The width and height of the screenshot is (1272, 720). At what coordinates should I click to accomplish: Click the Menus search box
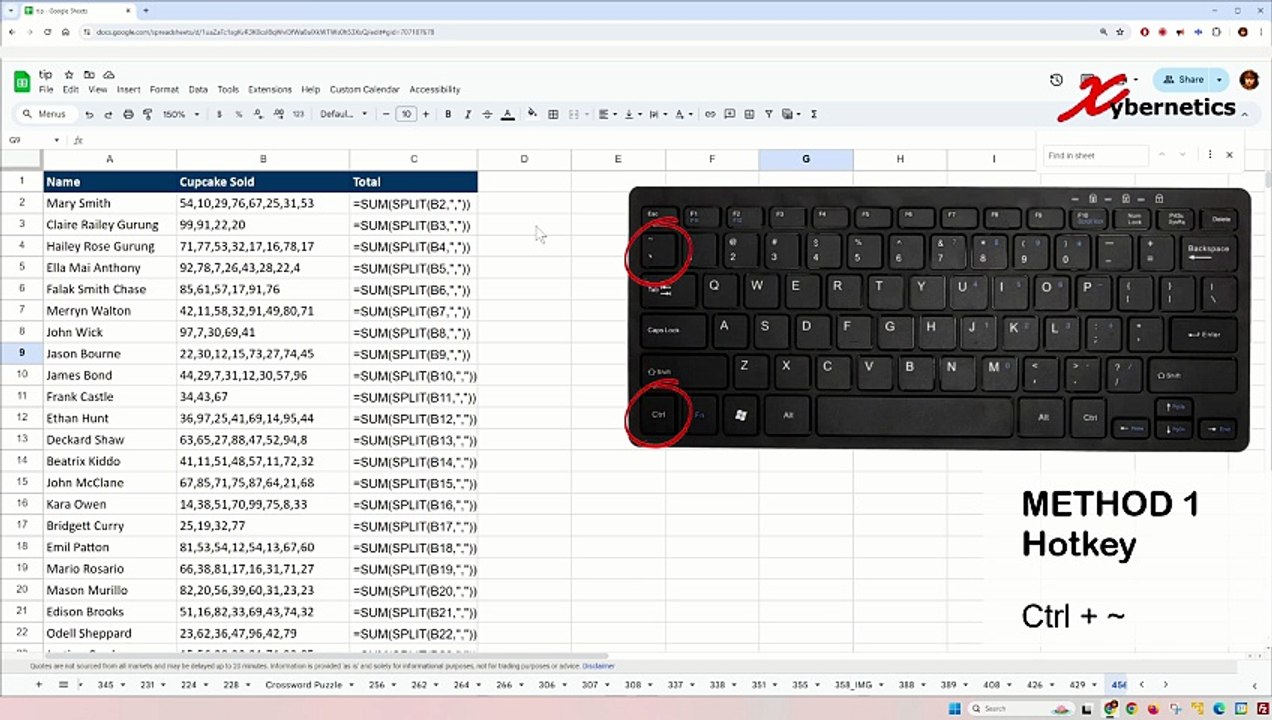46,115
